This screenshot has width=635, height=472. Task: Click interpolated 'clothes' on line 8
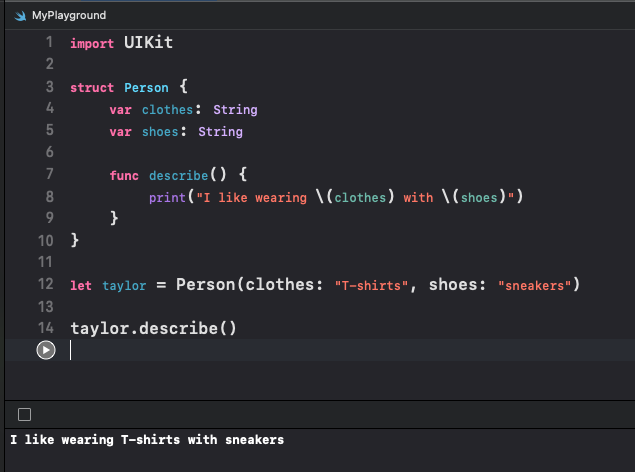click(360, 198)
